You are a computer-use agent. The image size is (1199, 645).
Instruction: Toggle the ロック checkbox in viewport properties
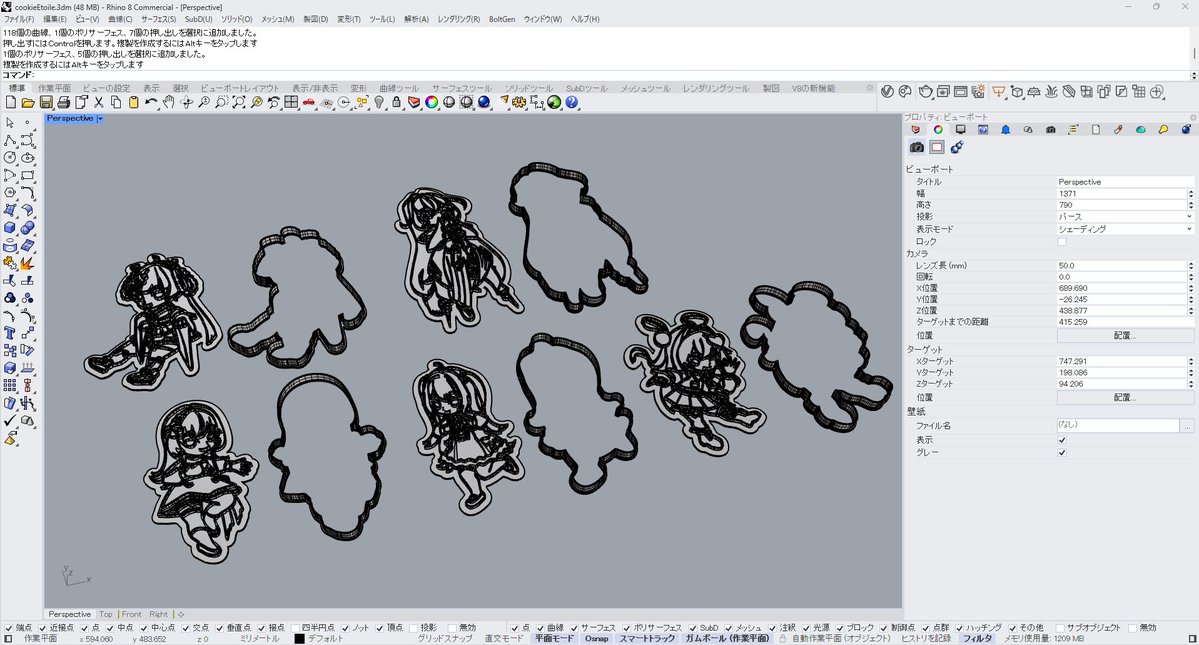click(1062, 241)
